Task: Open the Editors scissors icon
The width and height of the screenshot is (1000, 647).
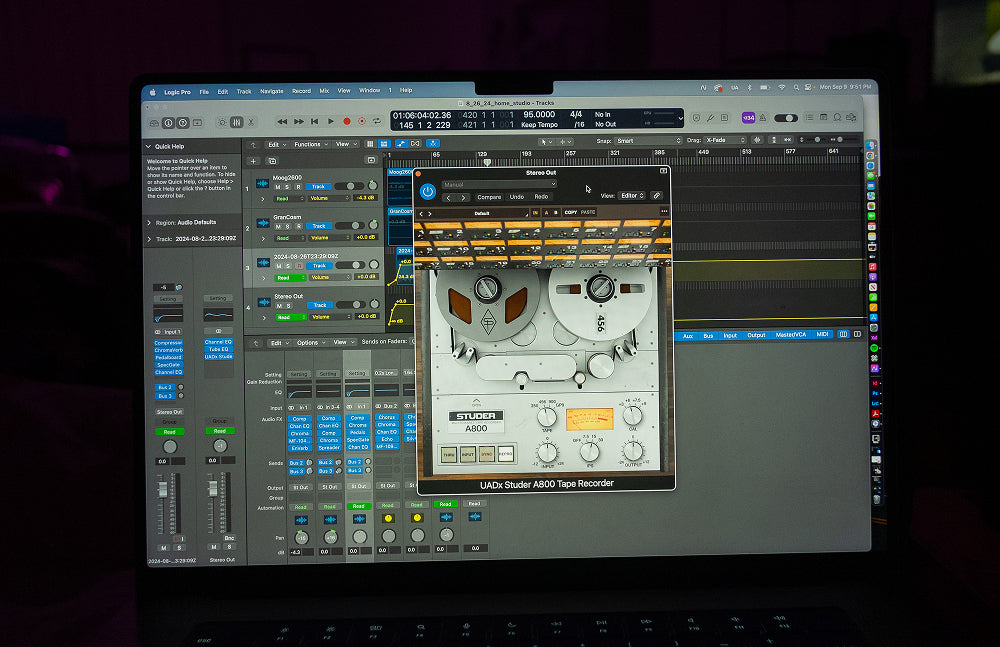Action: pyautogui.click(x=251, y=122)
